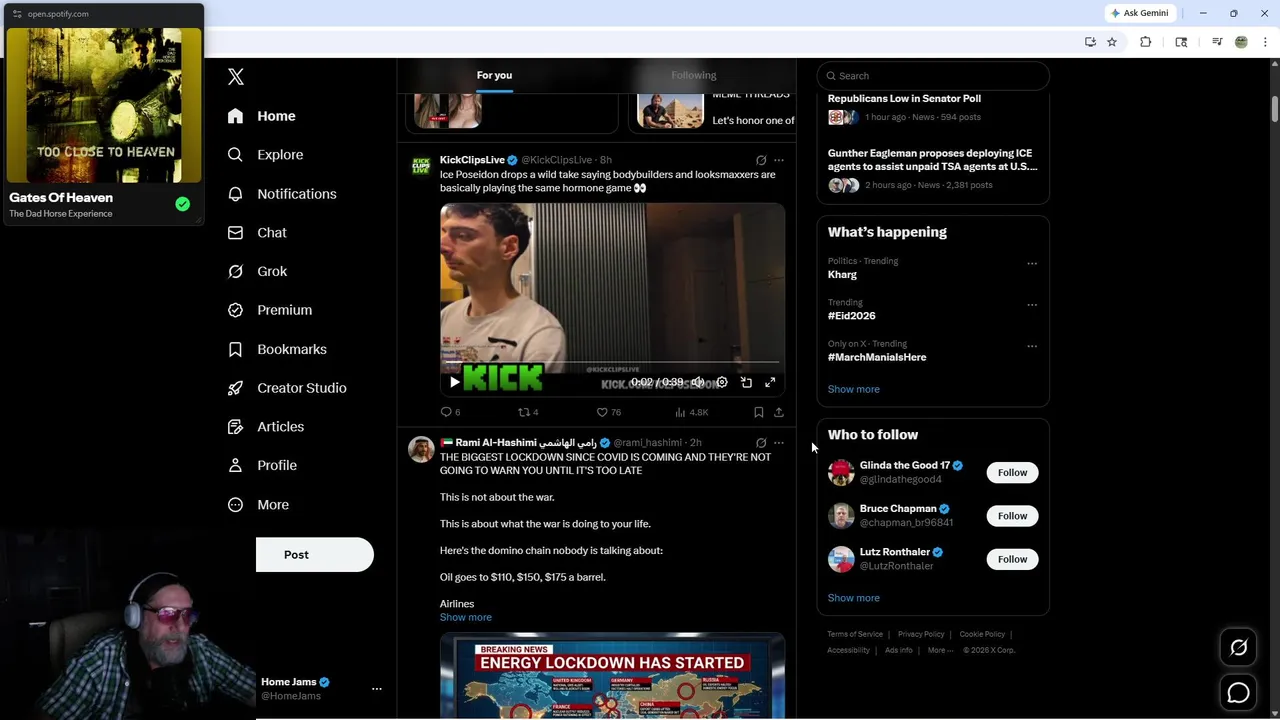Viewport: 1280px width, 720px height.
Task: Open more options for #MarchManiaIsHere trend
Action: click(1032, 346)
